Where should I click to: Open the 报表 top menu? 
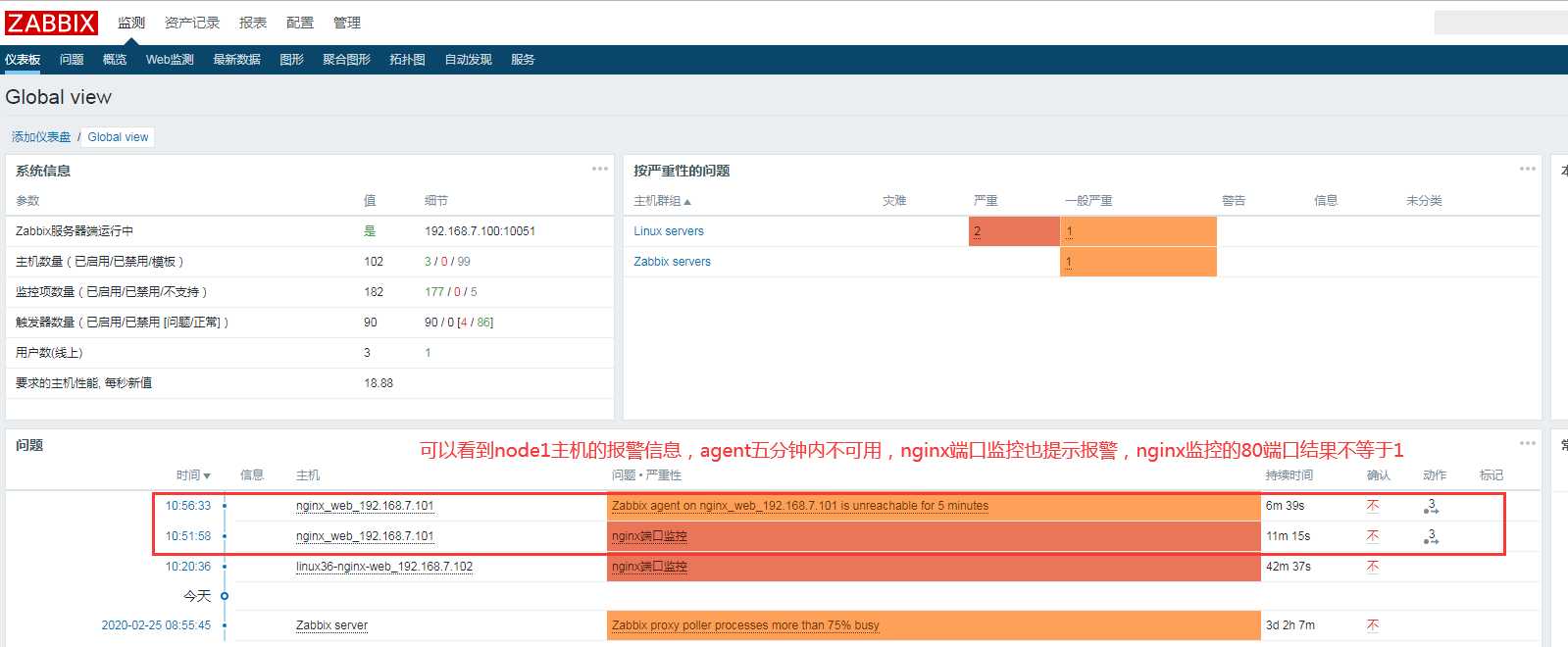point(253,23)
